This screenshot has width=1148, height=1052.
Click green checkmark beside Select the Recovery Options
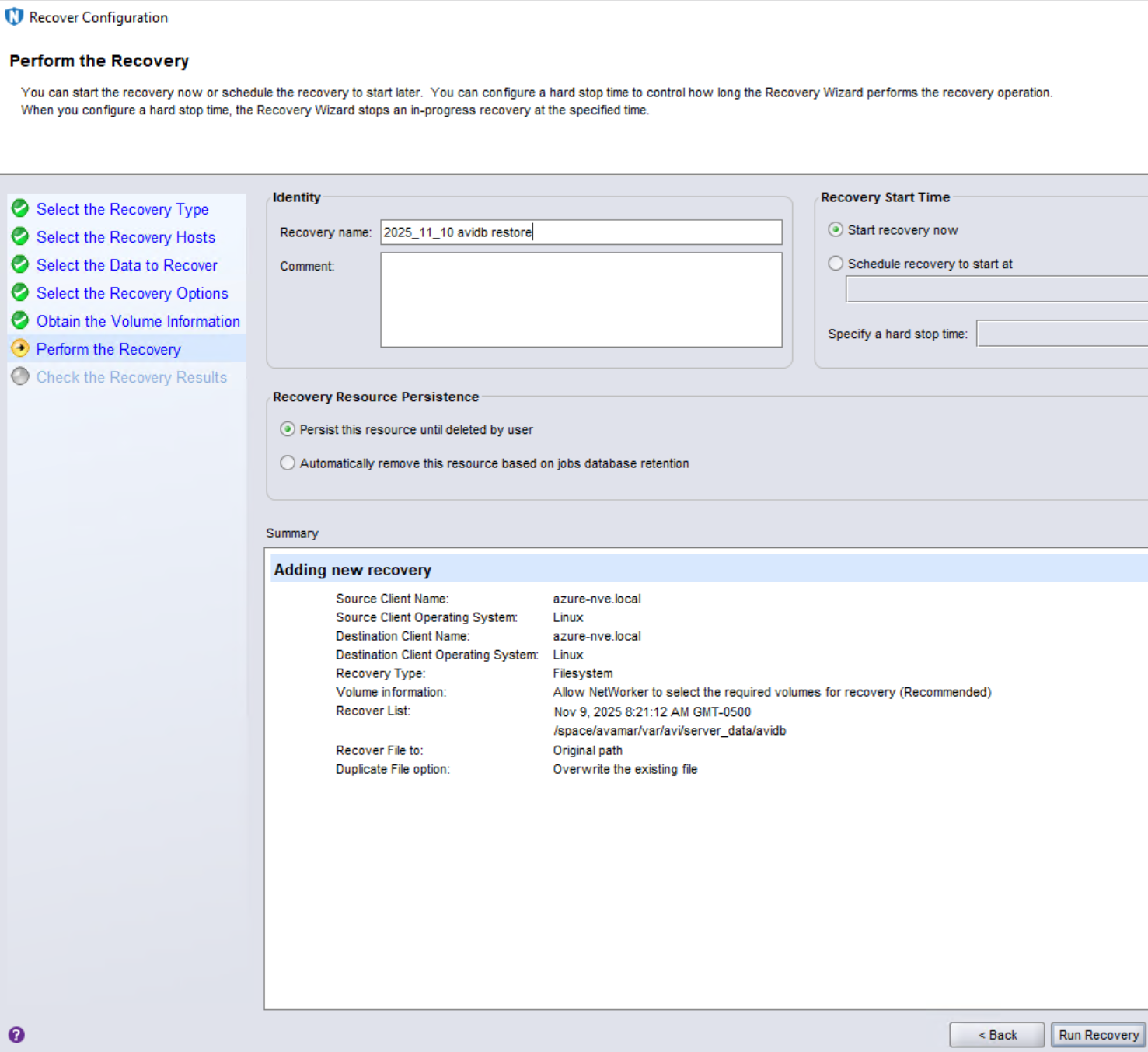tap(20, 292)
